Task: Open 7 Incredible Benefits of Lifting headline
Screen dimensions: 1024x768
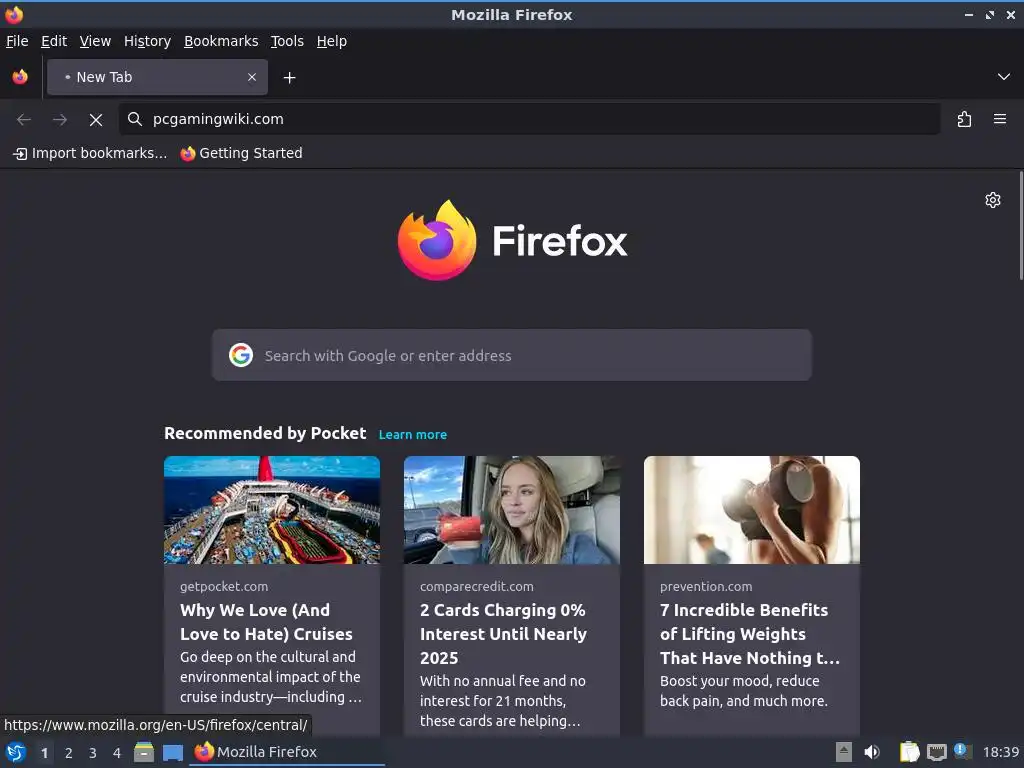Action: click(750, 633)
